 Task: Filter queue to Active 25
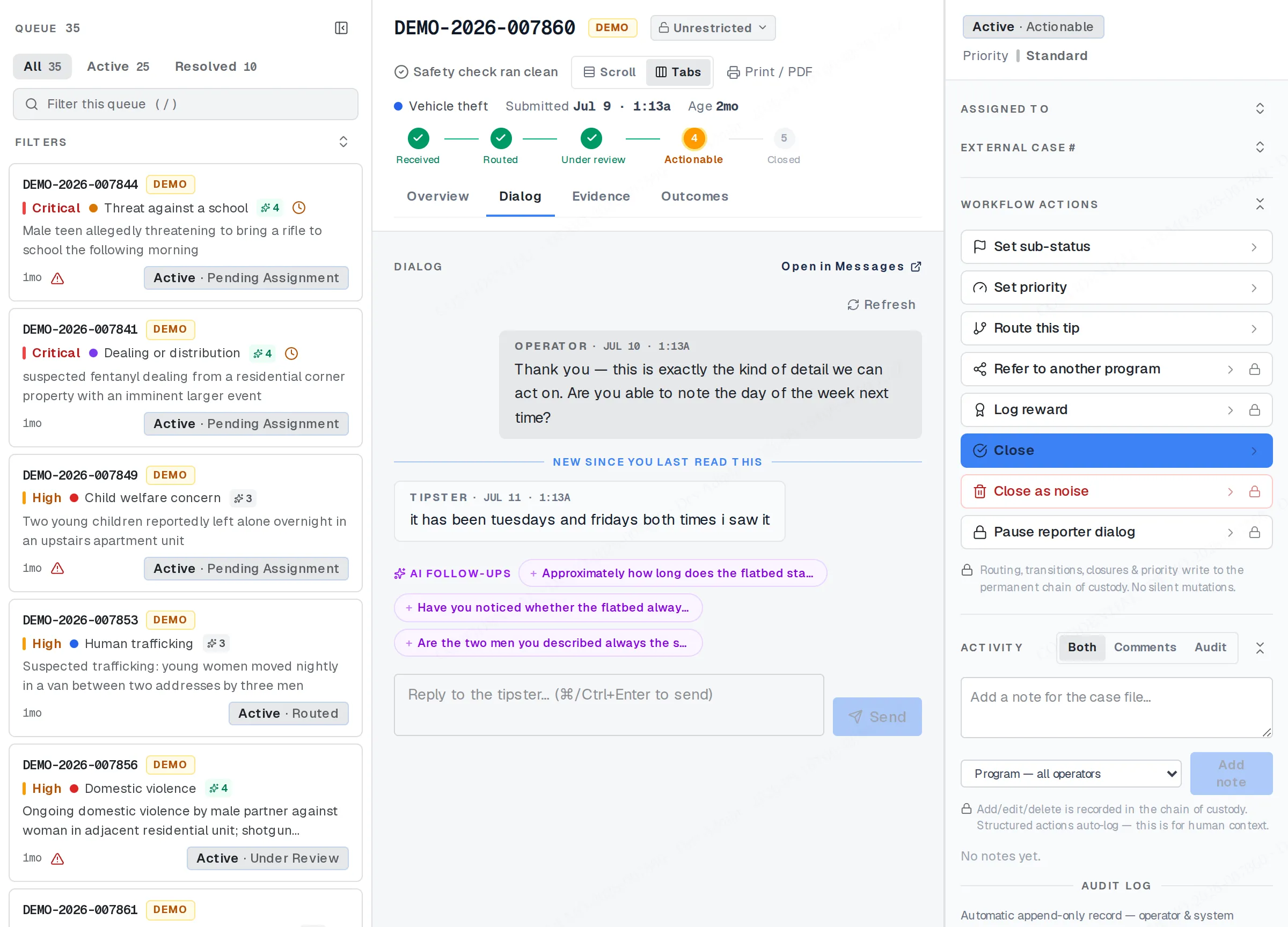point(118,67)
